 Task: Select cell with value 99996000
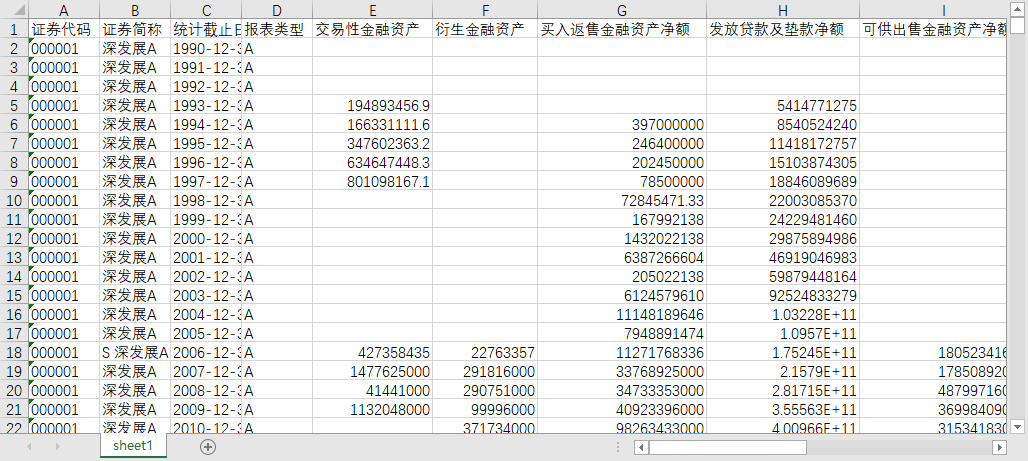click(x=485, y=409)
